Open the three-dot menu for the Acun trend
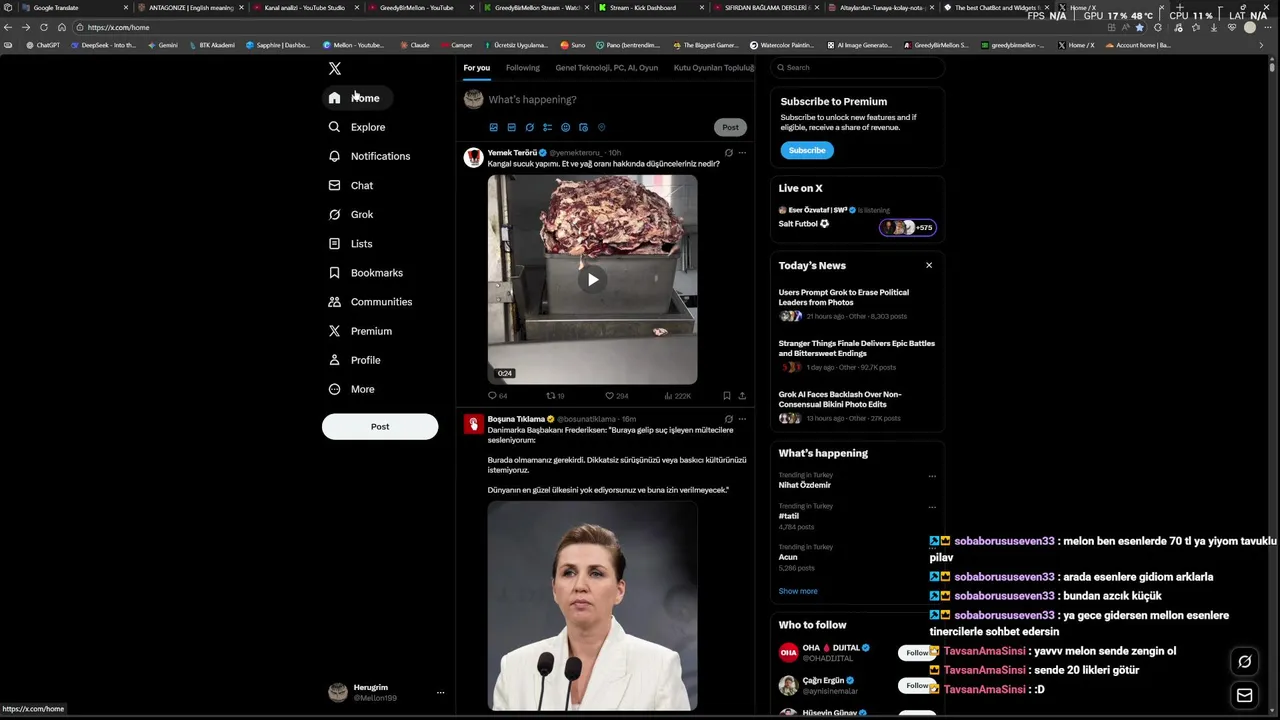Viewport: 1280px width, 720px height. click(x=932, y=548)
